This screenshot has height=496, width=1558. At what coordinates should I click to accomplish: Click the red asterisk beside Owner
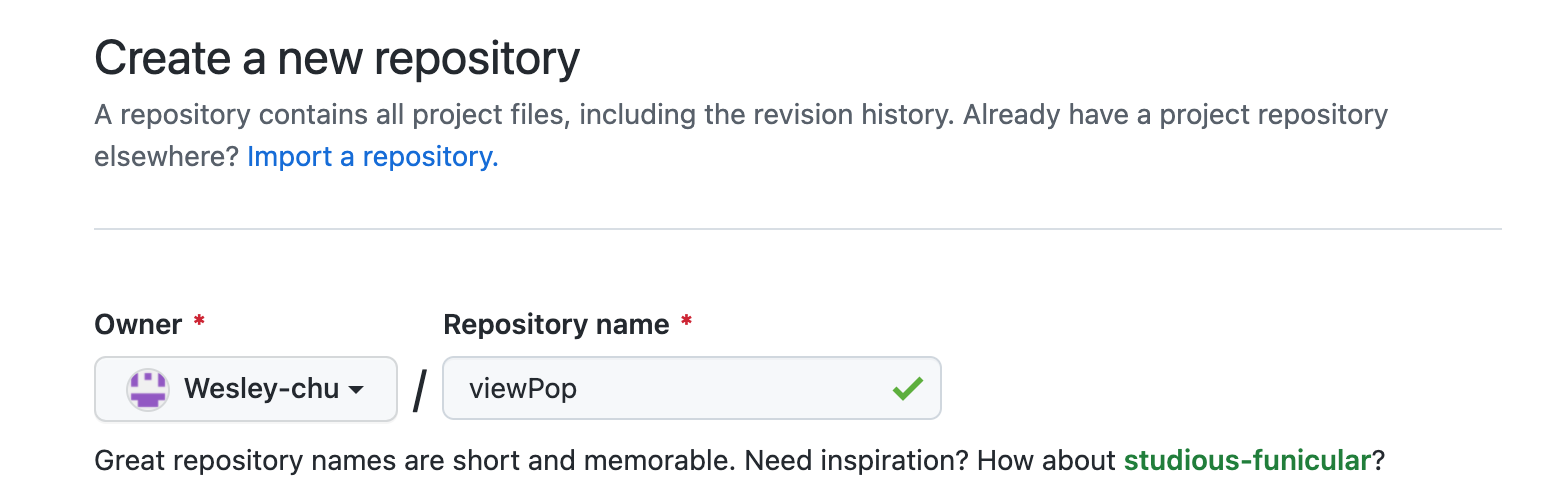199,322
